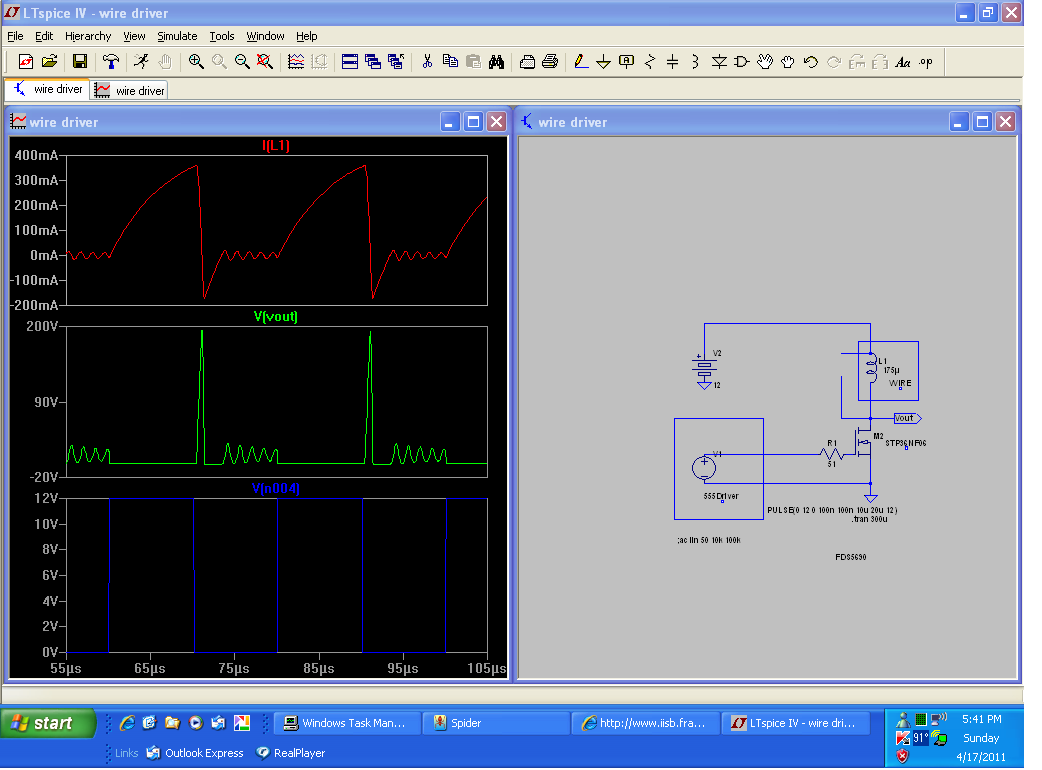Switch to Windows Task Manager in taskbar
This screenshot has height=770, width=1042.
pos(348,723)
